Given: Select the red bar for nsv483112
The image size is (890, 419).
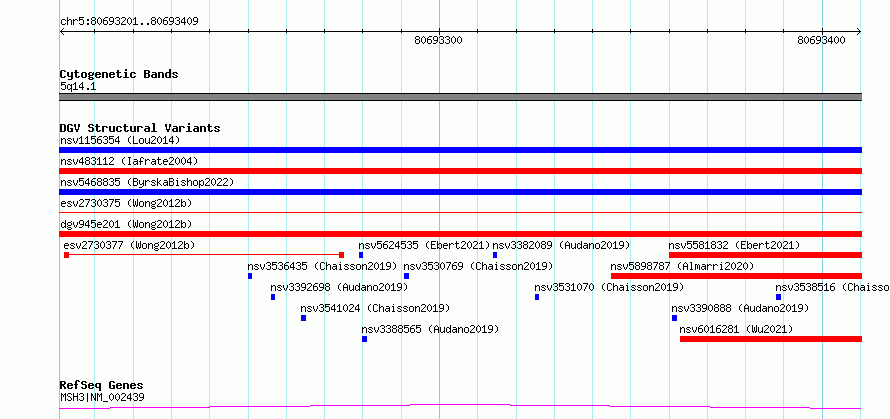Looking at the screenshot, I should tap(460, 171).
